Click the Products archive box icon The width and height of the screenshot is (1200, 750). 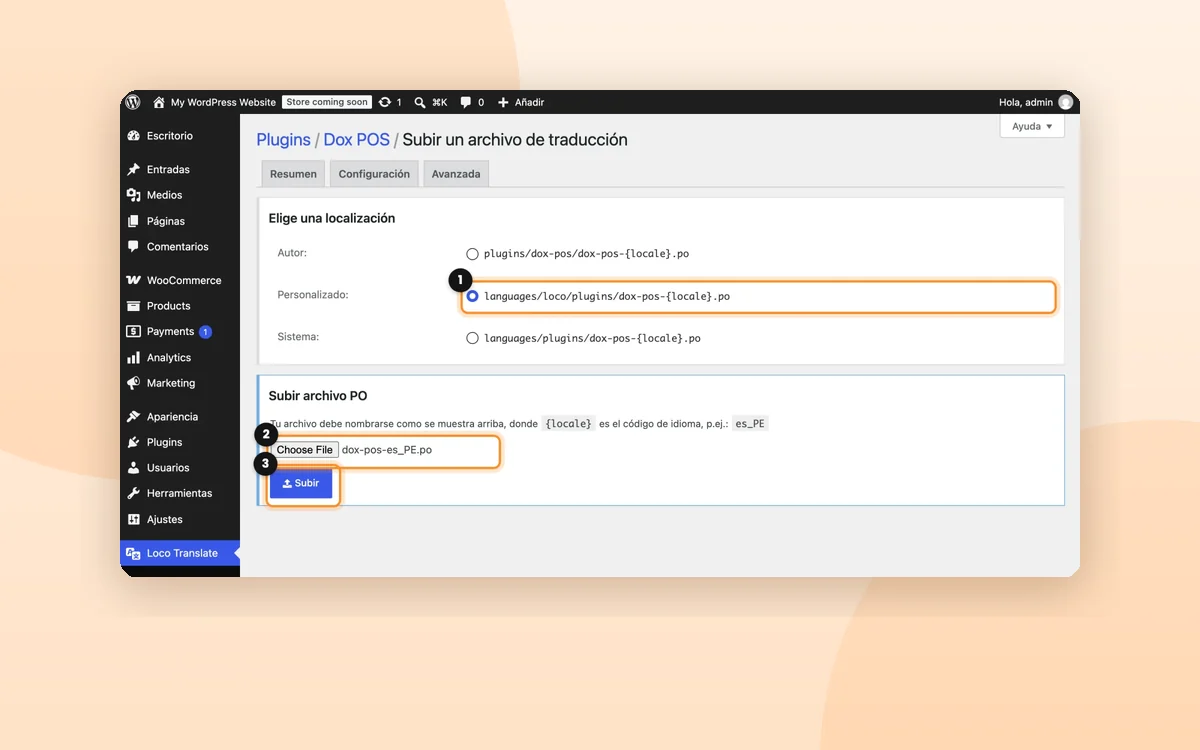(x=133, y=306)
